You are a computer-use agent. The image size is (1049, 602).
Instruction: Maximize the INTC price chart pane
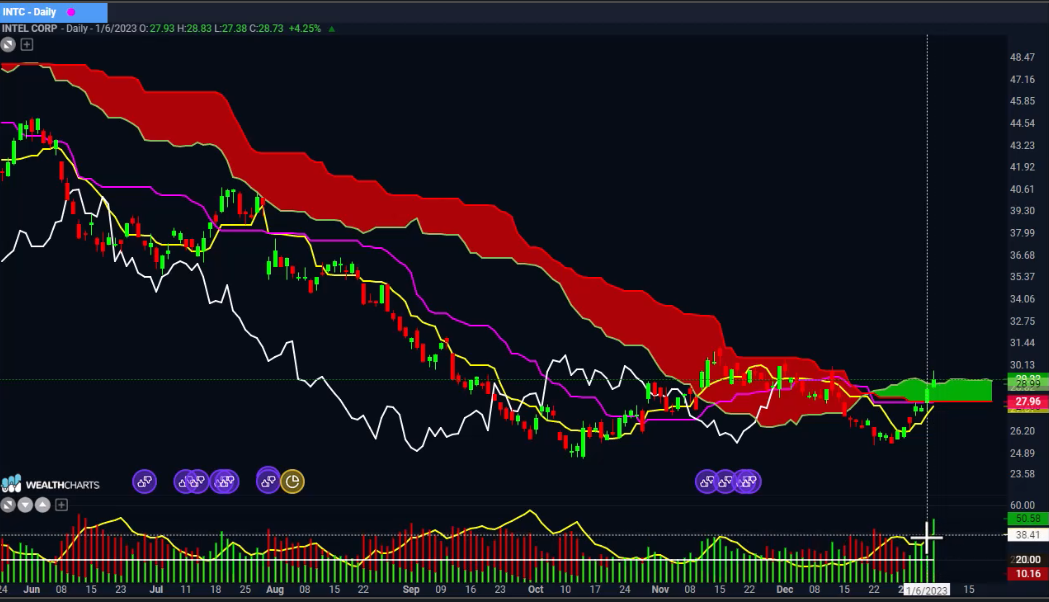pyautogui.click(x=8, y=45)
